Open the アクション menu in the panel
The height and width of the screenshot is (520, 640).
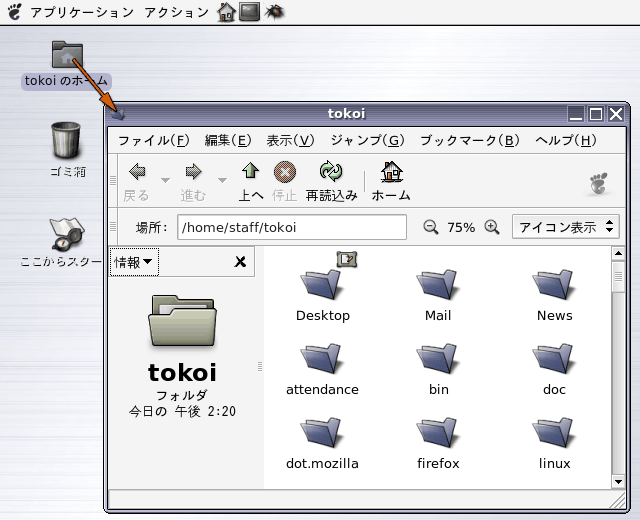pos(176,12)
